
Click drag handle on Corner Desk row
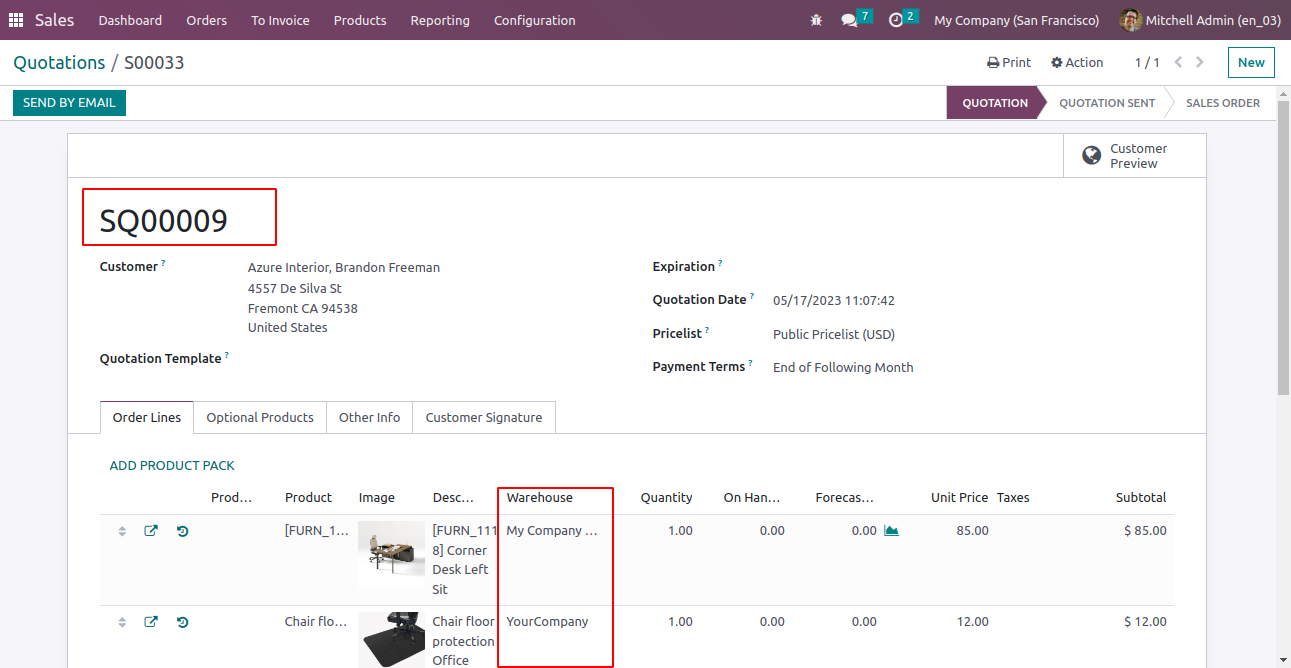point(122,531)
